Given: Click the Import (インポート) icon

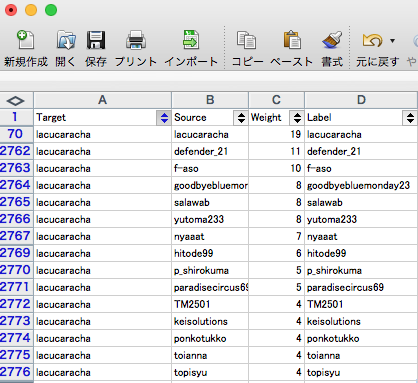Looking at the screenshot, I should tap(191, 40).
